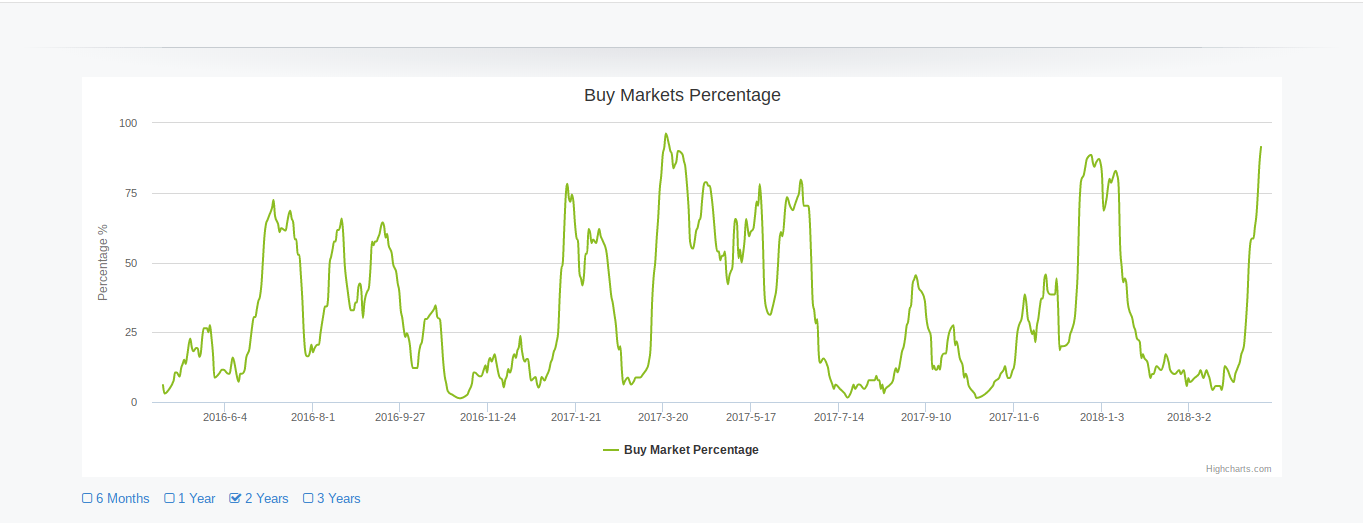Check the 1 Year range option
Image resolution: width=1363 pixels, height=523 pixels.
click(170, 498)
